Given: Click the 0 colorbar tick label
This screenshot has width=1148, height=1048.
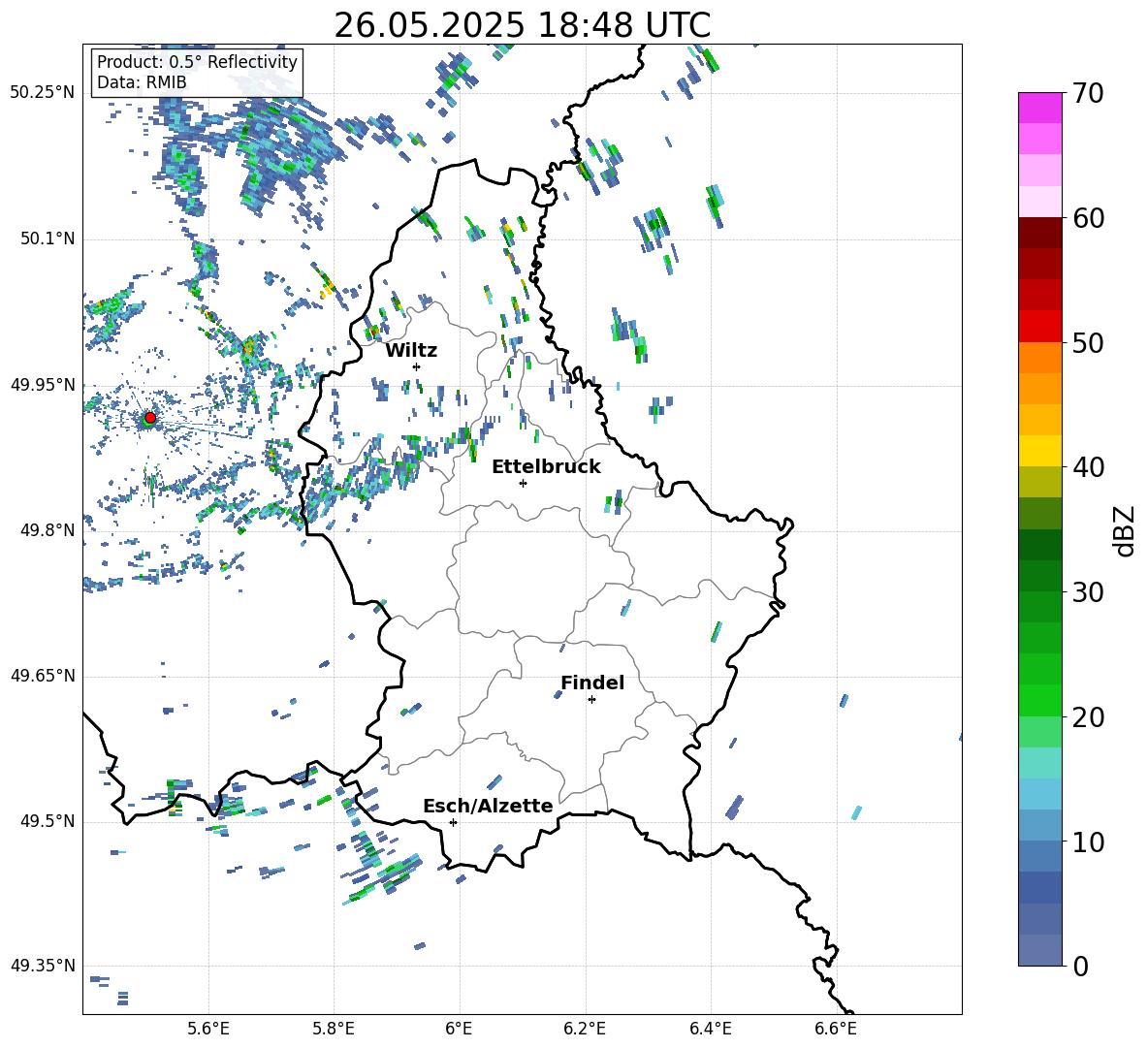Looking at the screenshot, I should [x=1080, y=966].
